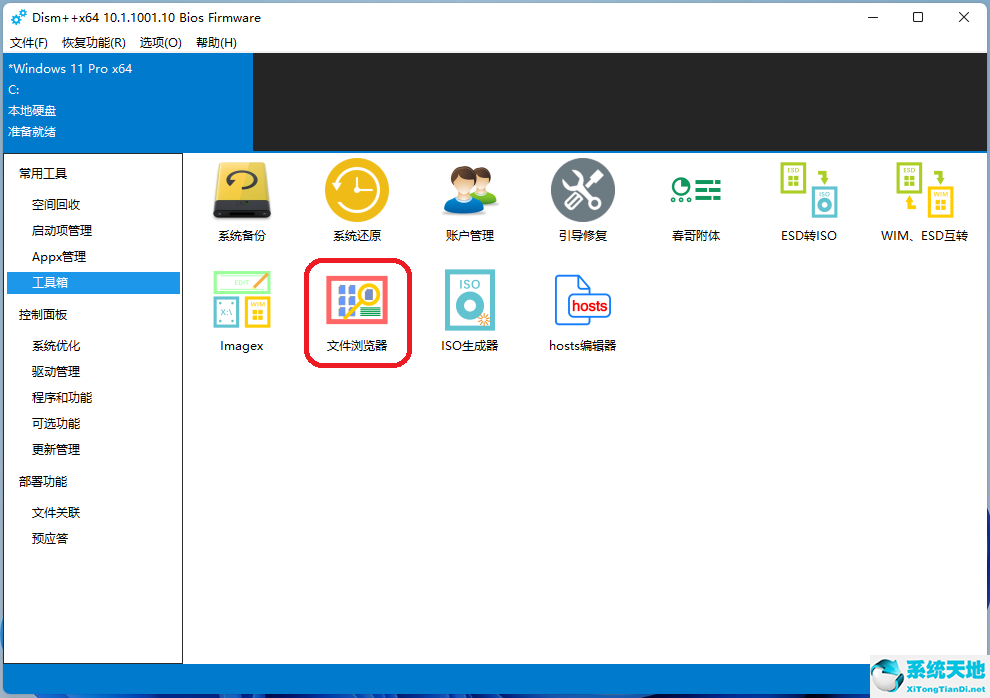Open the 文件(F) menu
990x698 pixels.
(x=28, y=42)
